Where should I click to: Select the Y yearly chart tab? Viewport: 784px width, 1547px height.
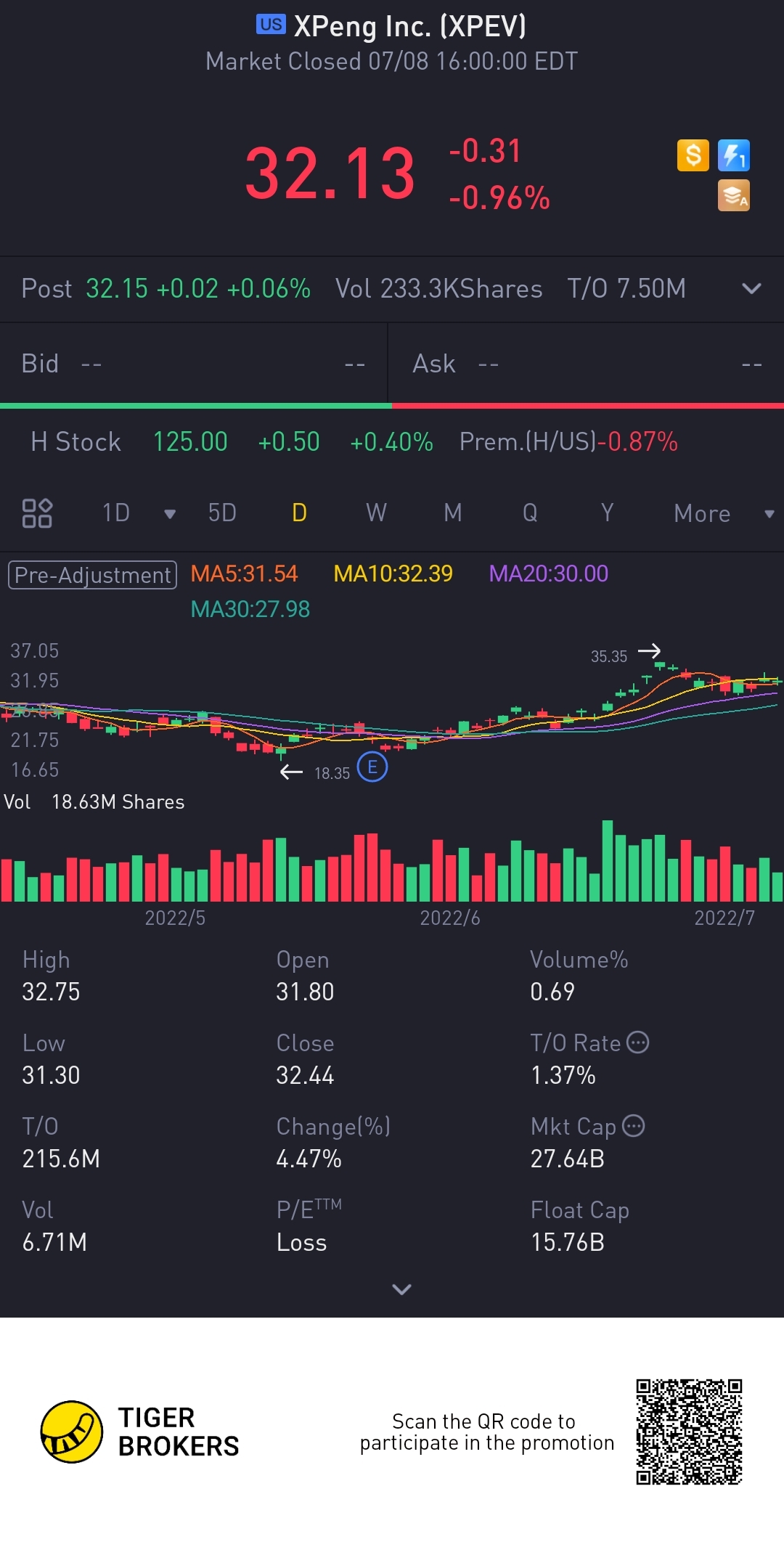[x=607, y=513]
